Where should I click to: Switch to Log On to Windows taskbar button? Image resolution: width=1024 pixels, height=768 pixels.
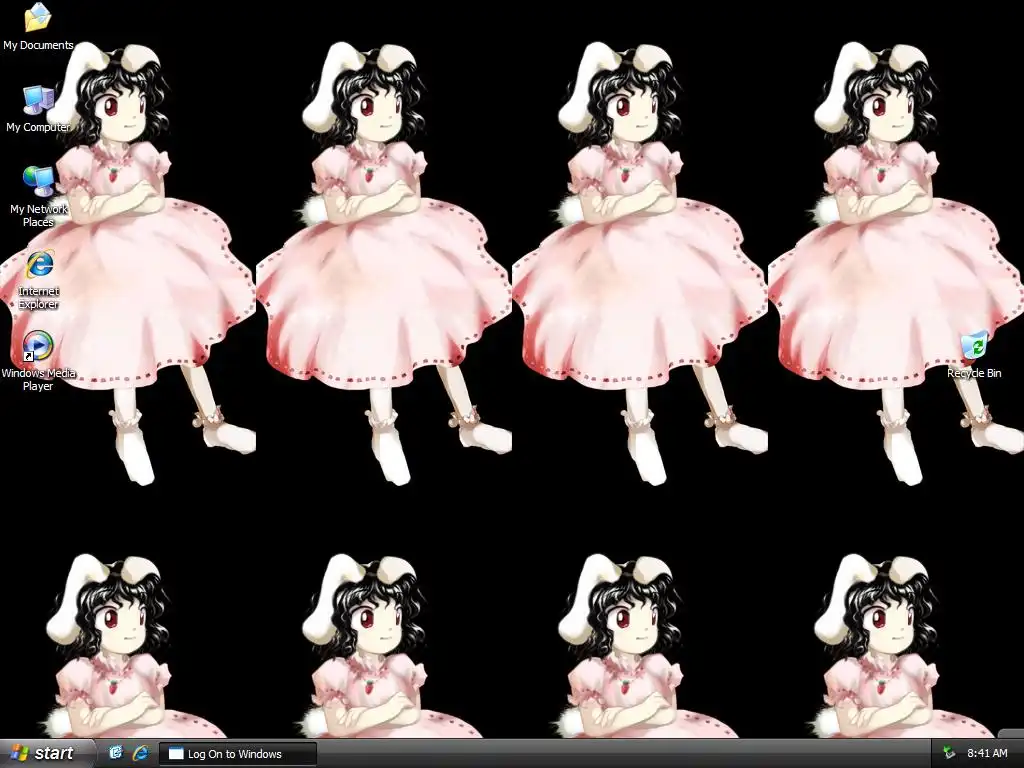[238, 754]
